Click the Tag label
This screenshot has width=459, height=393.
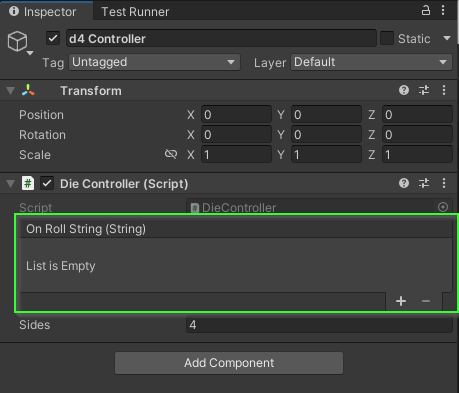(53, 63)
